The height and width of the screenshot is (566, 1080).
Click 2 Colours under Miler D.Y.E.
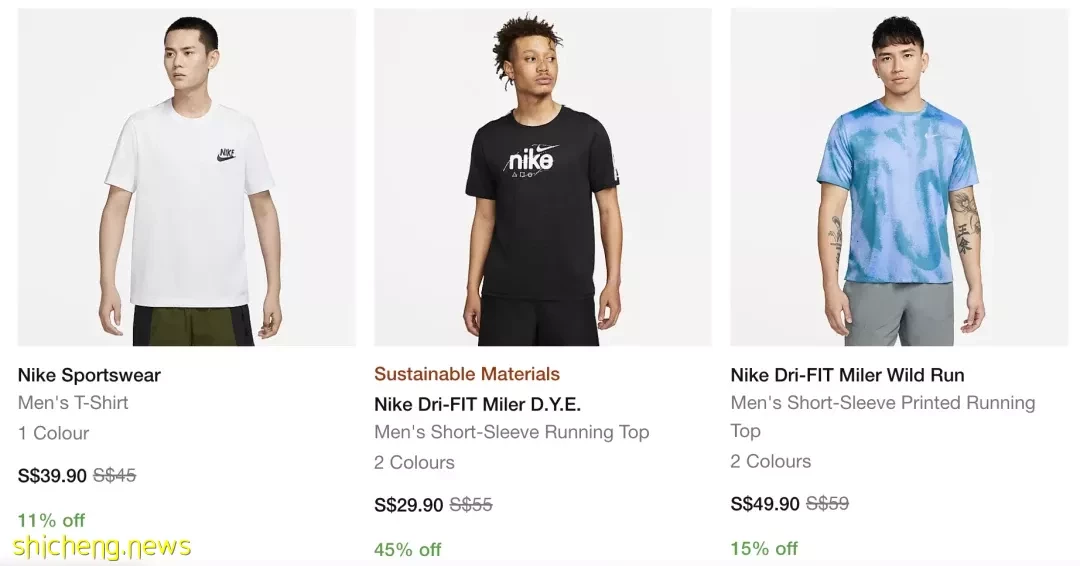tap(414, 462)
